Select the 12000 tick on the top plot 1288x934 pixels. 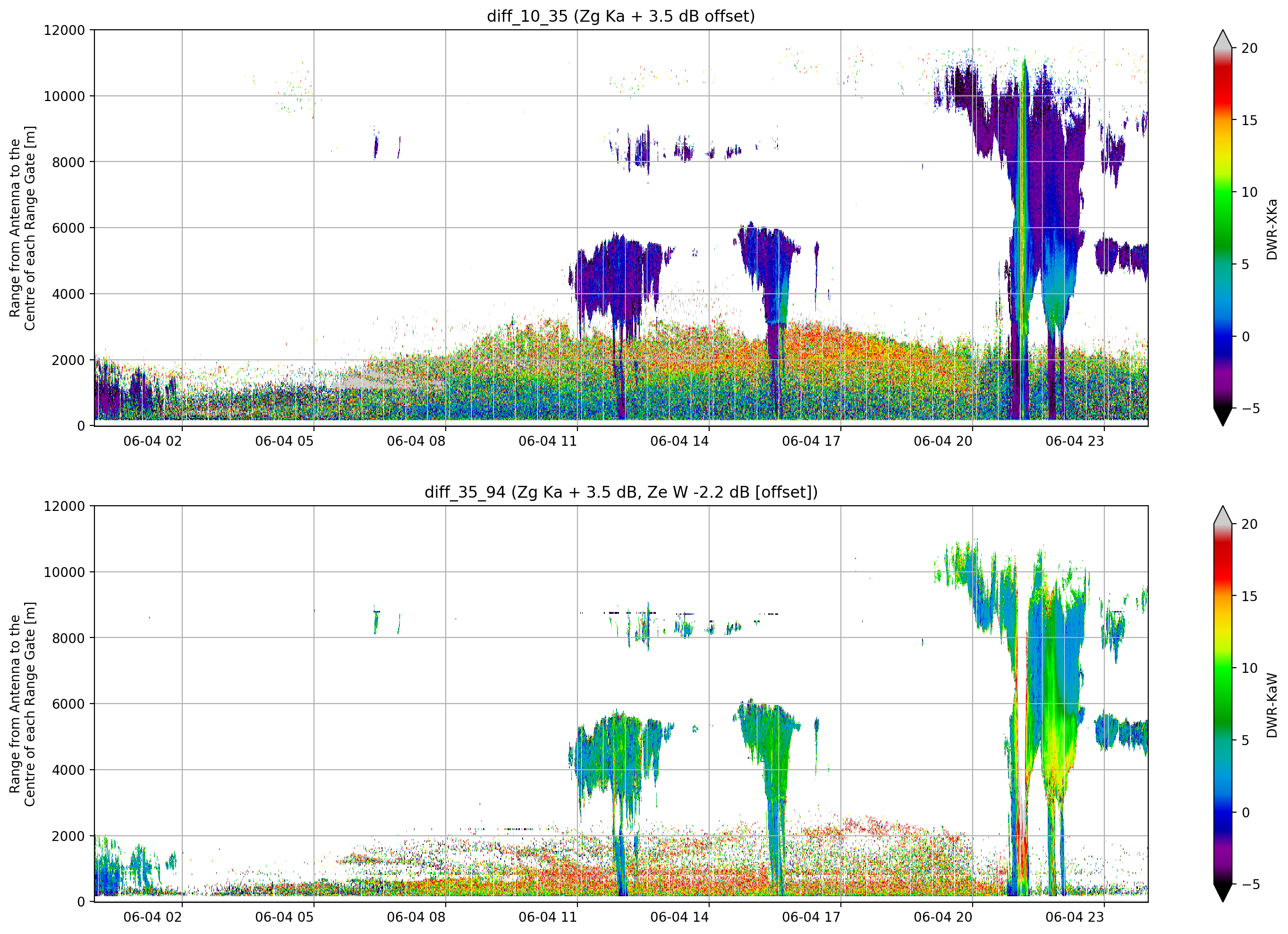(x=64, y=30)
